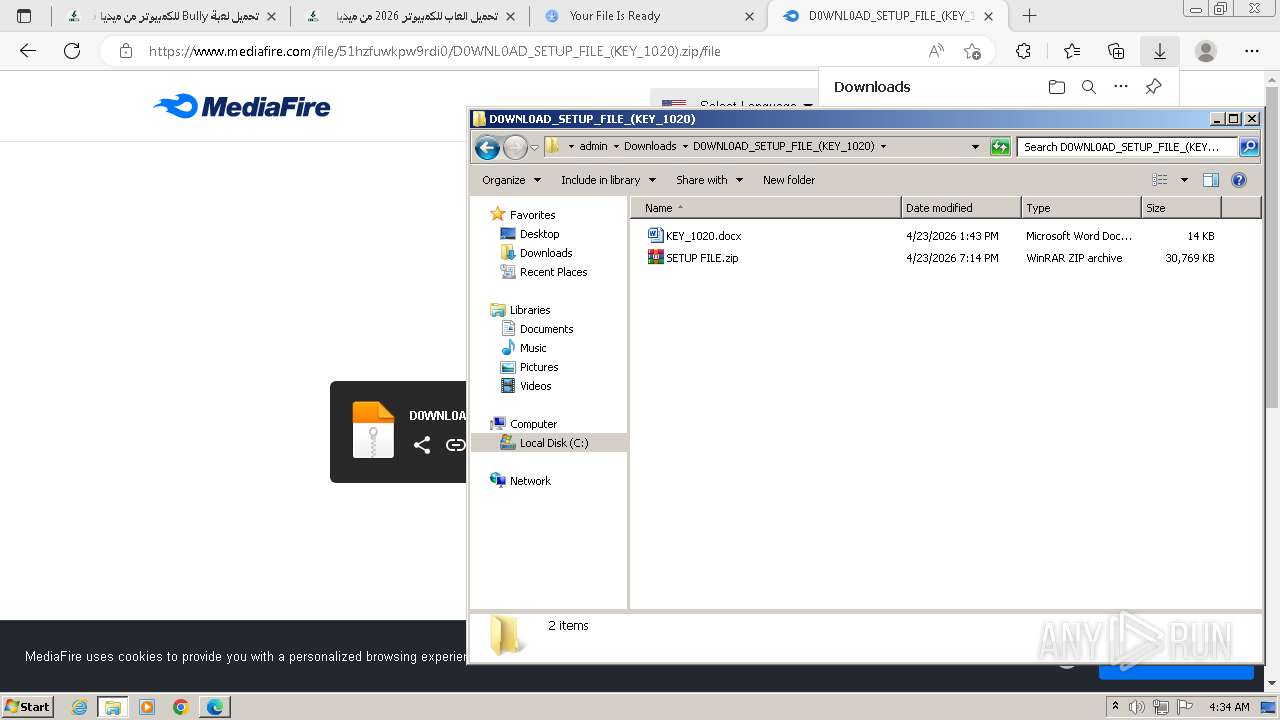The width and height of the screenshot is (1280, 720).
Task: Pin the Downloads panel
Action: pyautogui.click(x=1153, y=87)
